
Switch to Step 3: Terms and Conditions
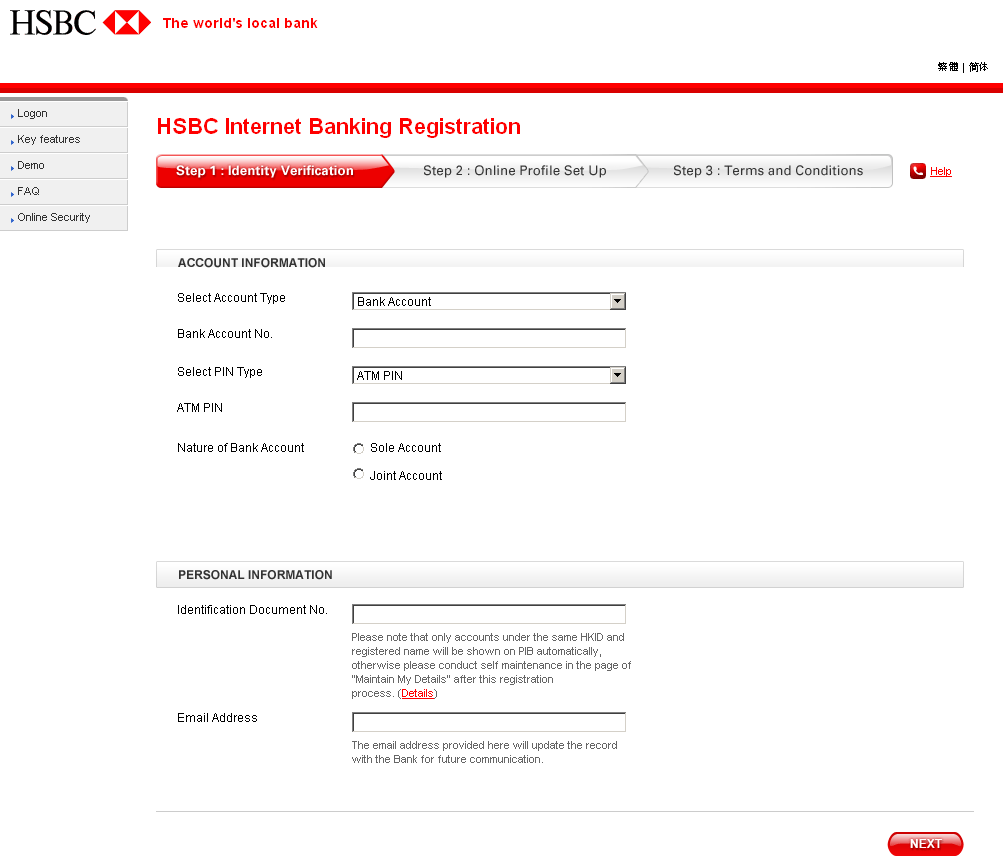[x=768, y=171]
